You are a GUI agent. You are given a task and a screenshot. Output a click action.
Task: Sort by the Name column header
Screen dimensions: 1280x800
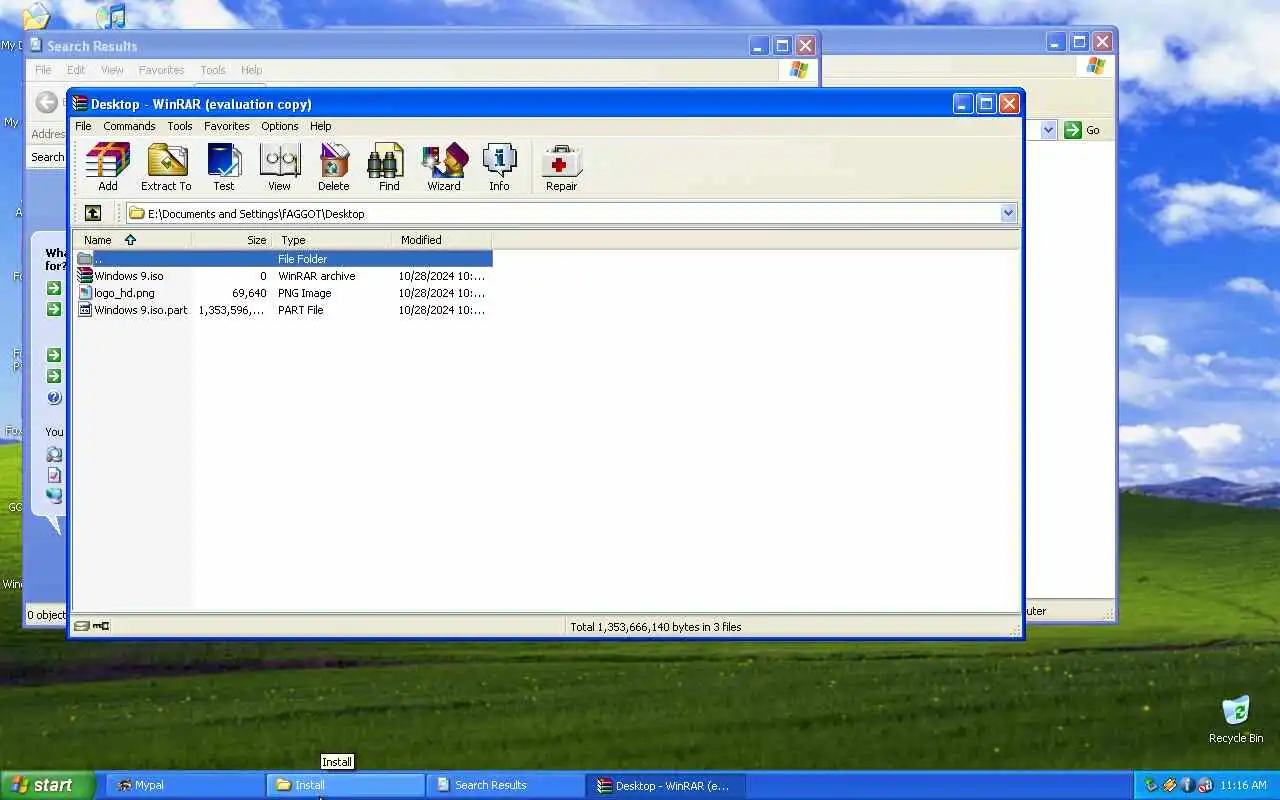pos(133,240)
